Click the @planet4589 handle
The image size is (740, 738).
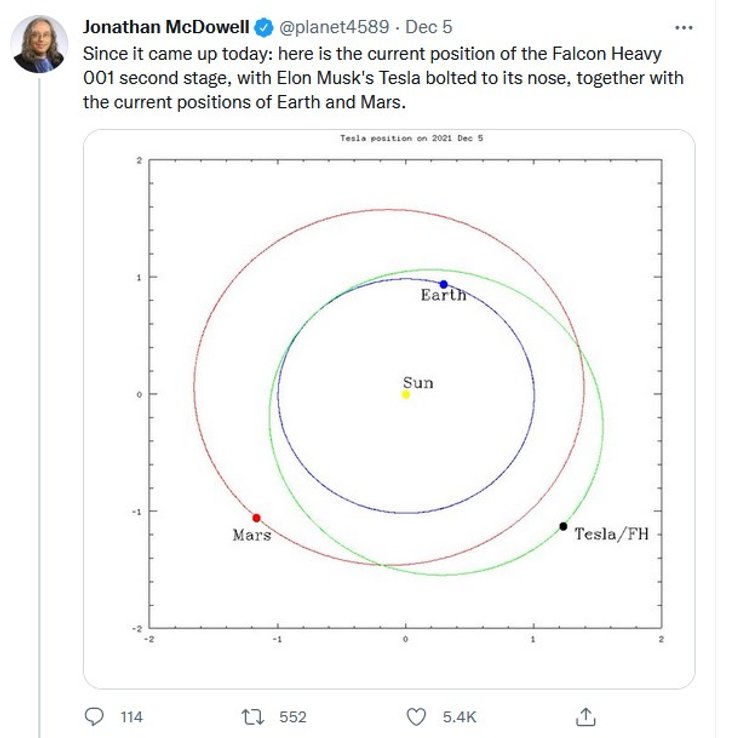coord(334,26)
